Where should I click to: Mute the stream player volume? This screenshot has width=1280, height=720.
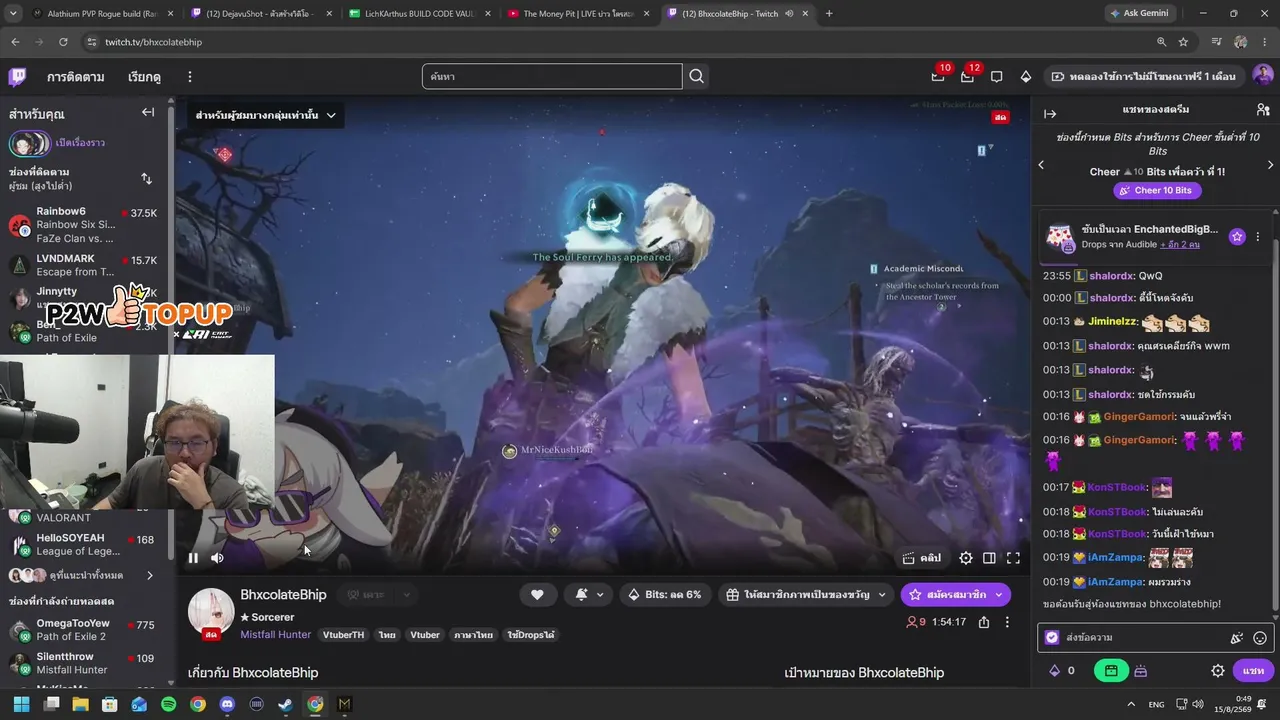click(x=217, y=558)
